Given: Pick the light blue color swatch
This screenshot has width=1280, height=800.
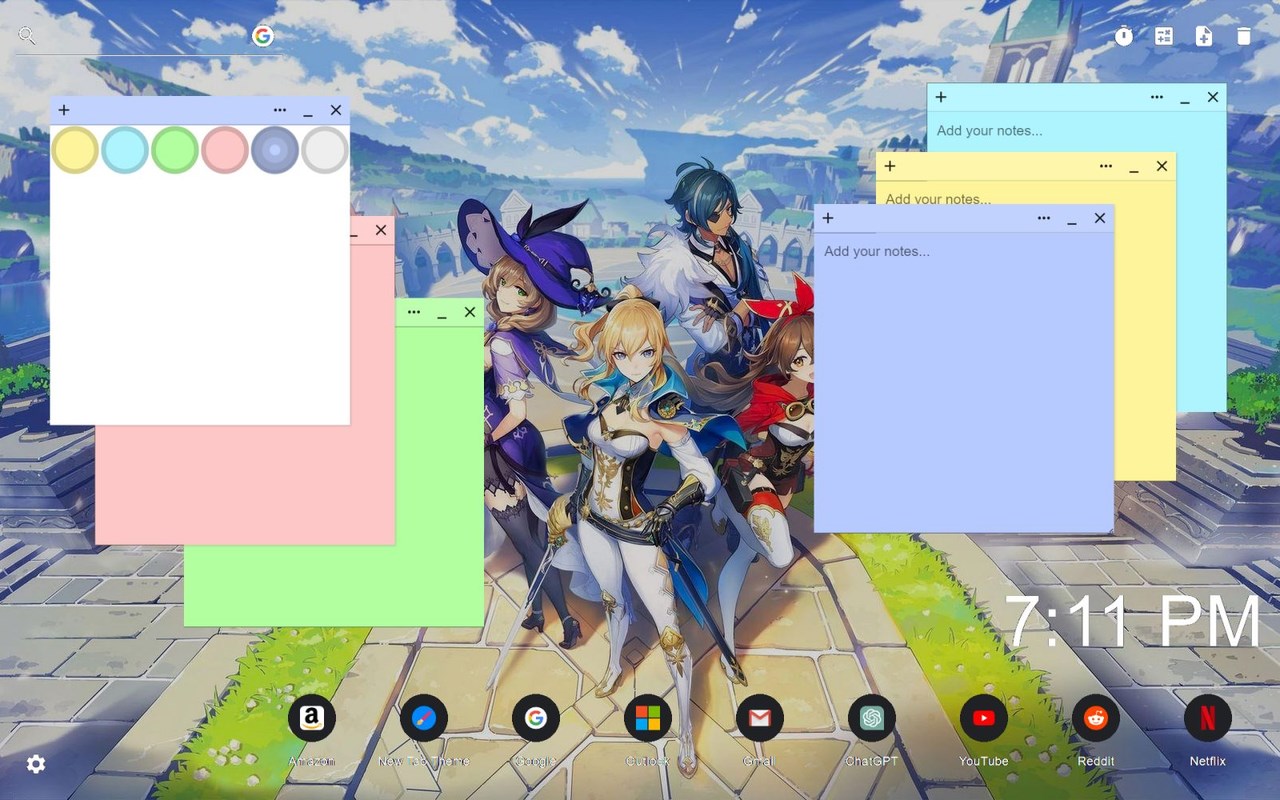Looking at the screenshot, I should click(x=125, y=150).
